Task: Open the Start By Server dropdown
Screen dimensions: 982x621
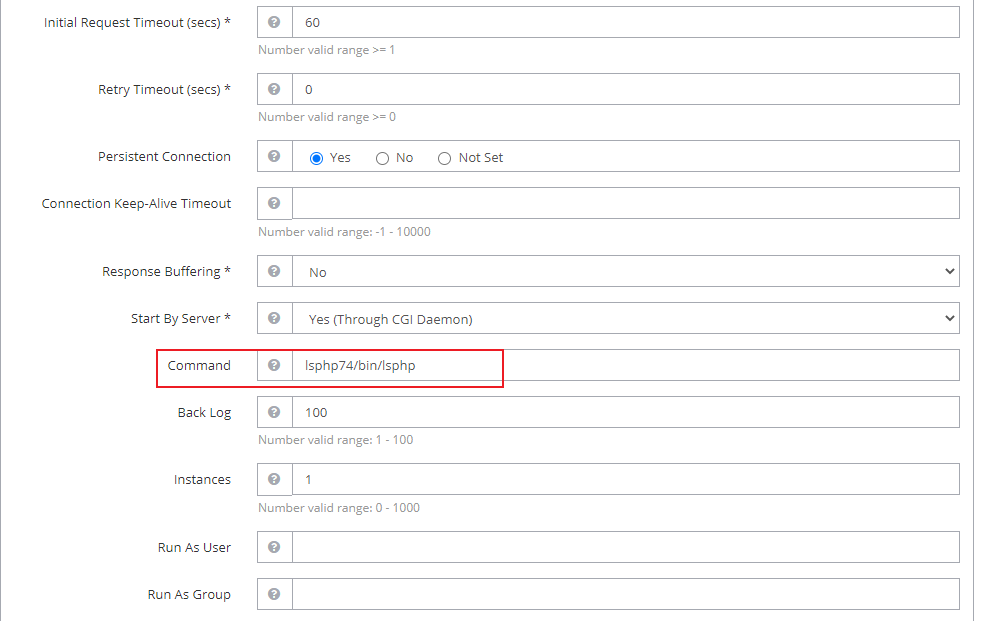Action: 626,318
